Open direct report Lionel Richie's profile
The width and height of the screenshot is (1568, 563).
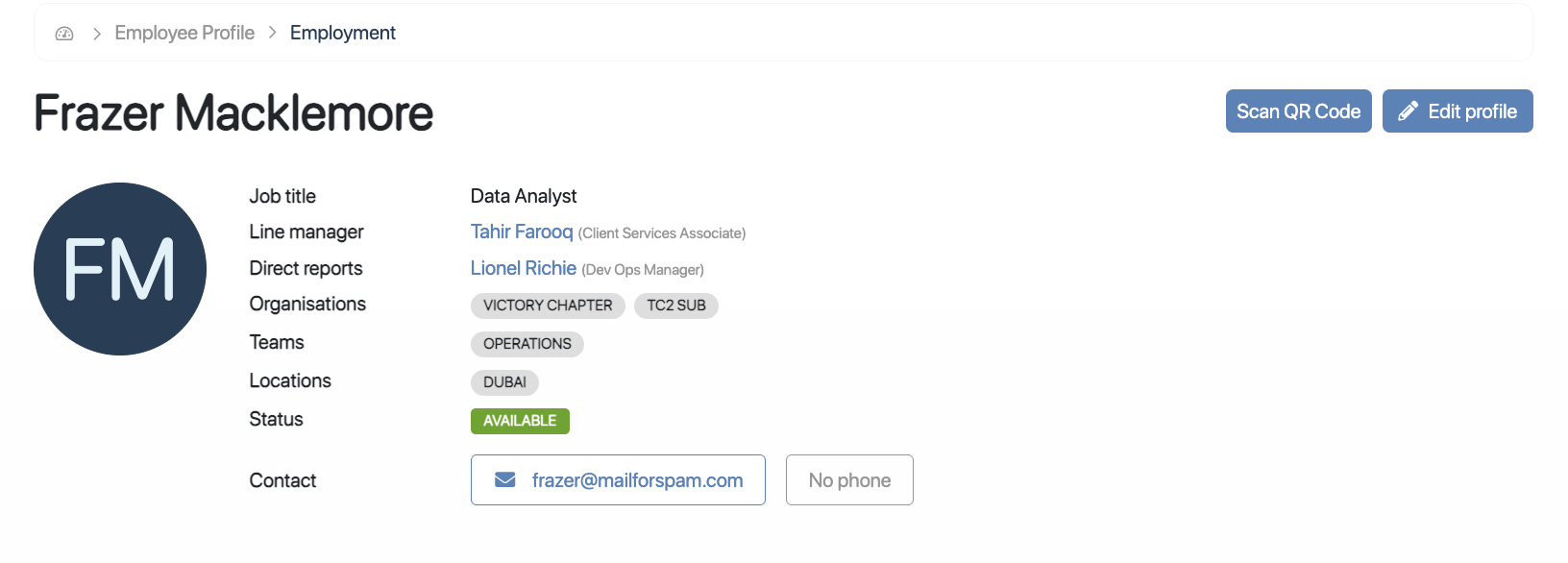pos(524,268)
